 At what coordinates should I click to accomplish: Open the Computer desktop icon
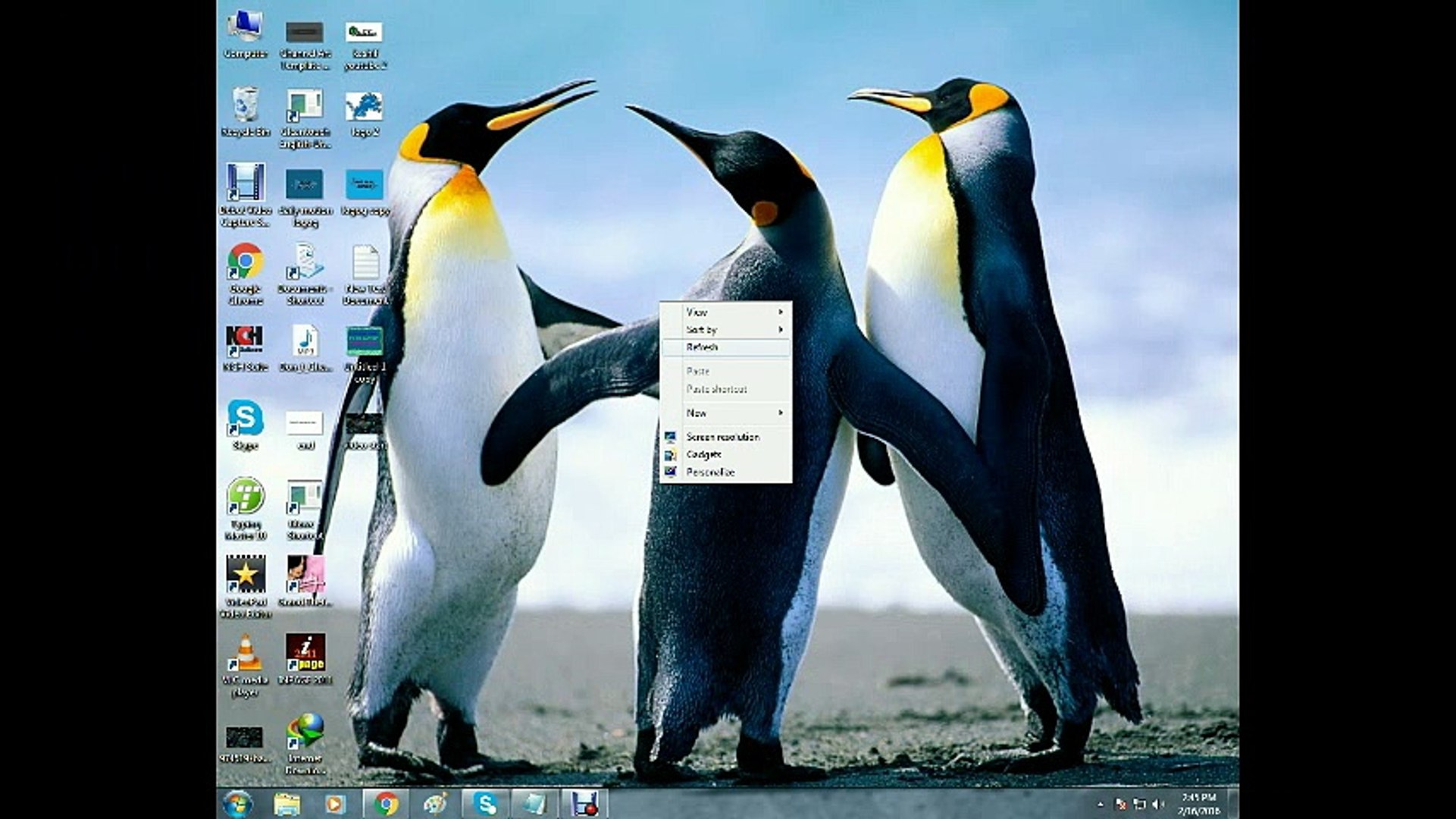pos(245,34)
